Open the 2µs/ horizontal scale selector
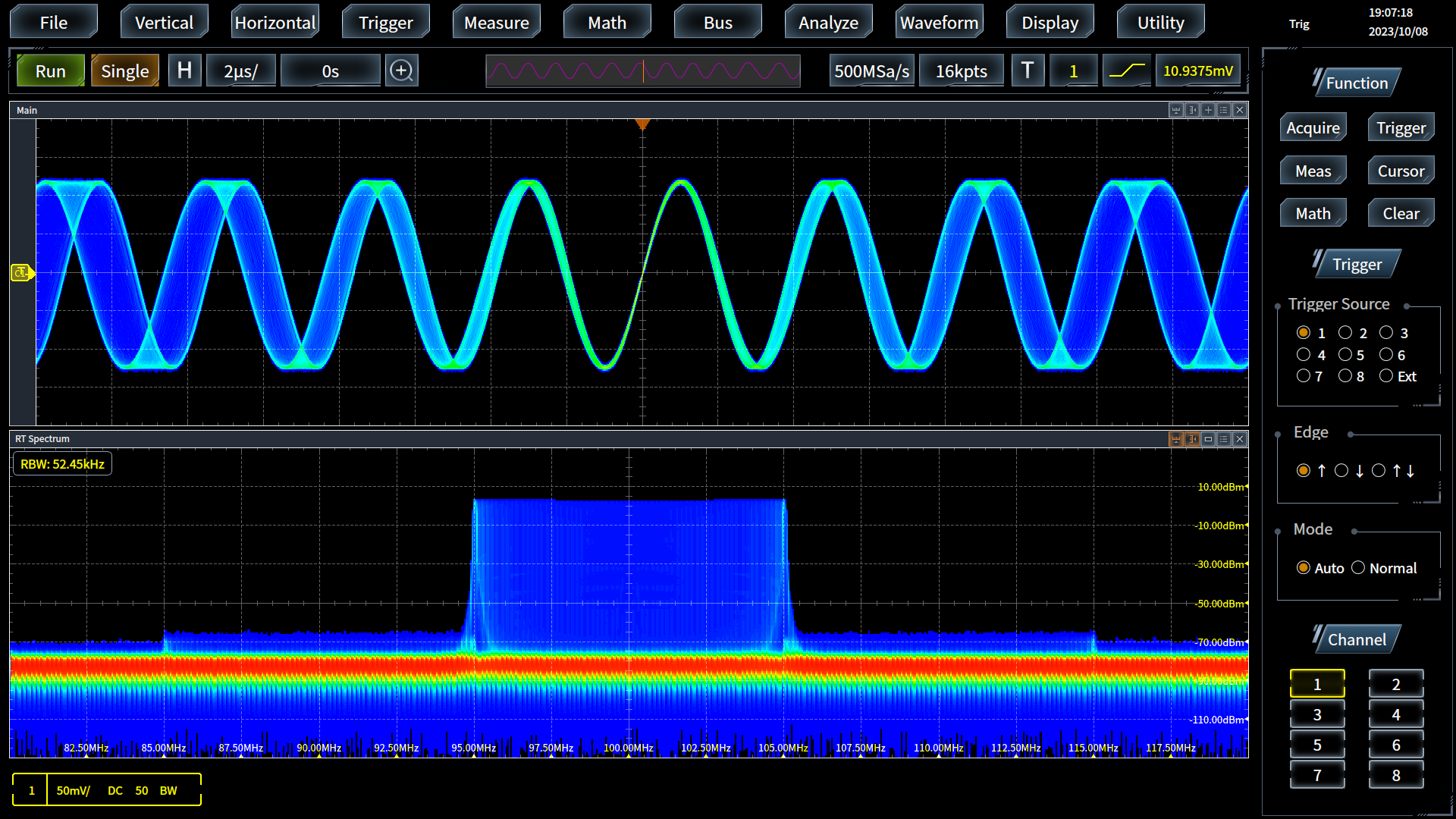The height and width of the screenshot is (819, 1456). click(240, 71)
